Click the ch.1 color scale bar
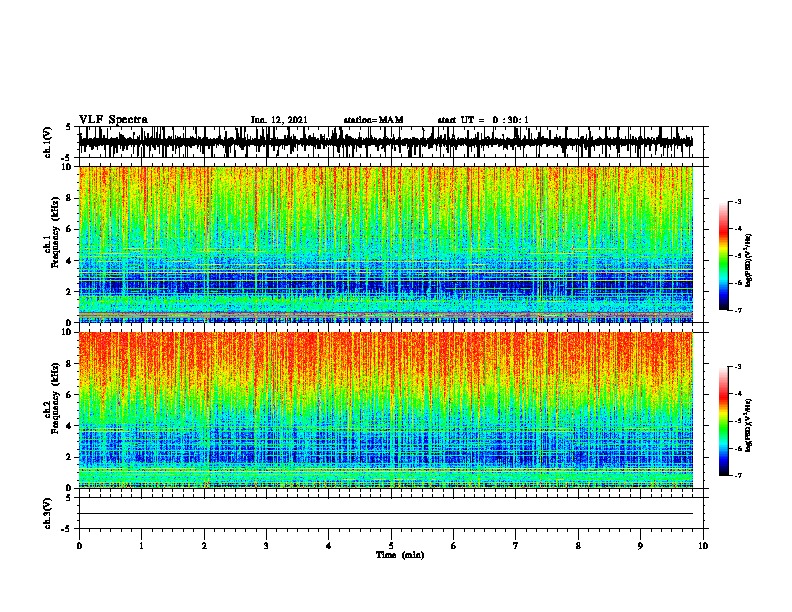The image size is (792, 612). pos(724,256)
